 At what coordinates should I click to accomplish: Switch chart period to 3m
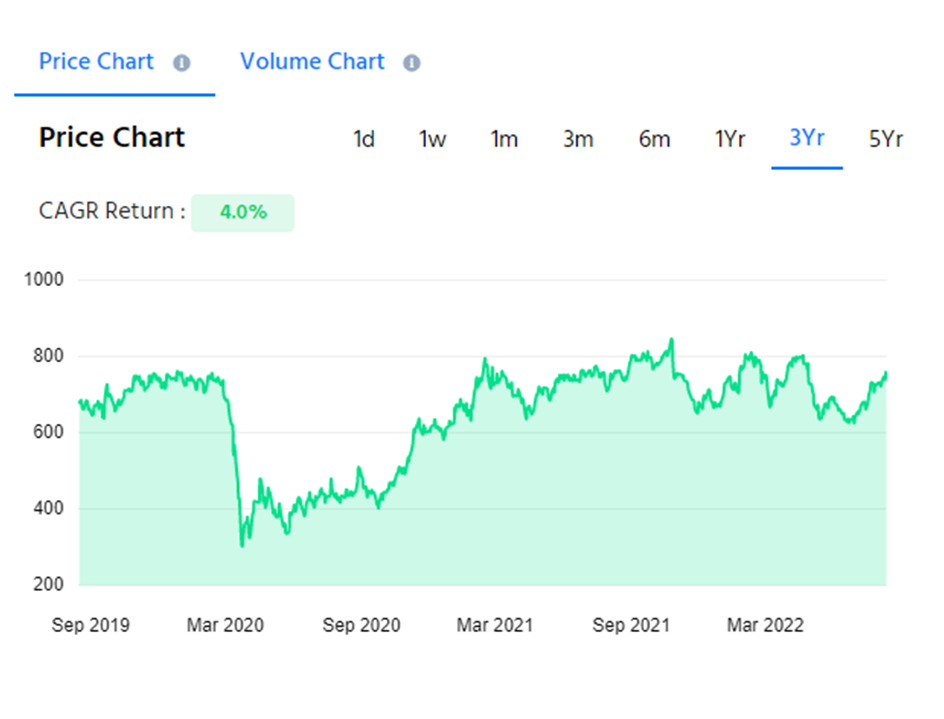(x=578, y=139)
